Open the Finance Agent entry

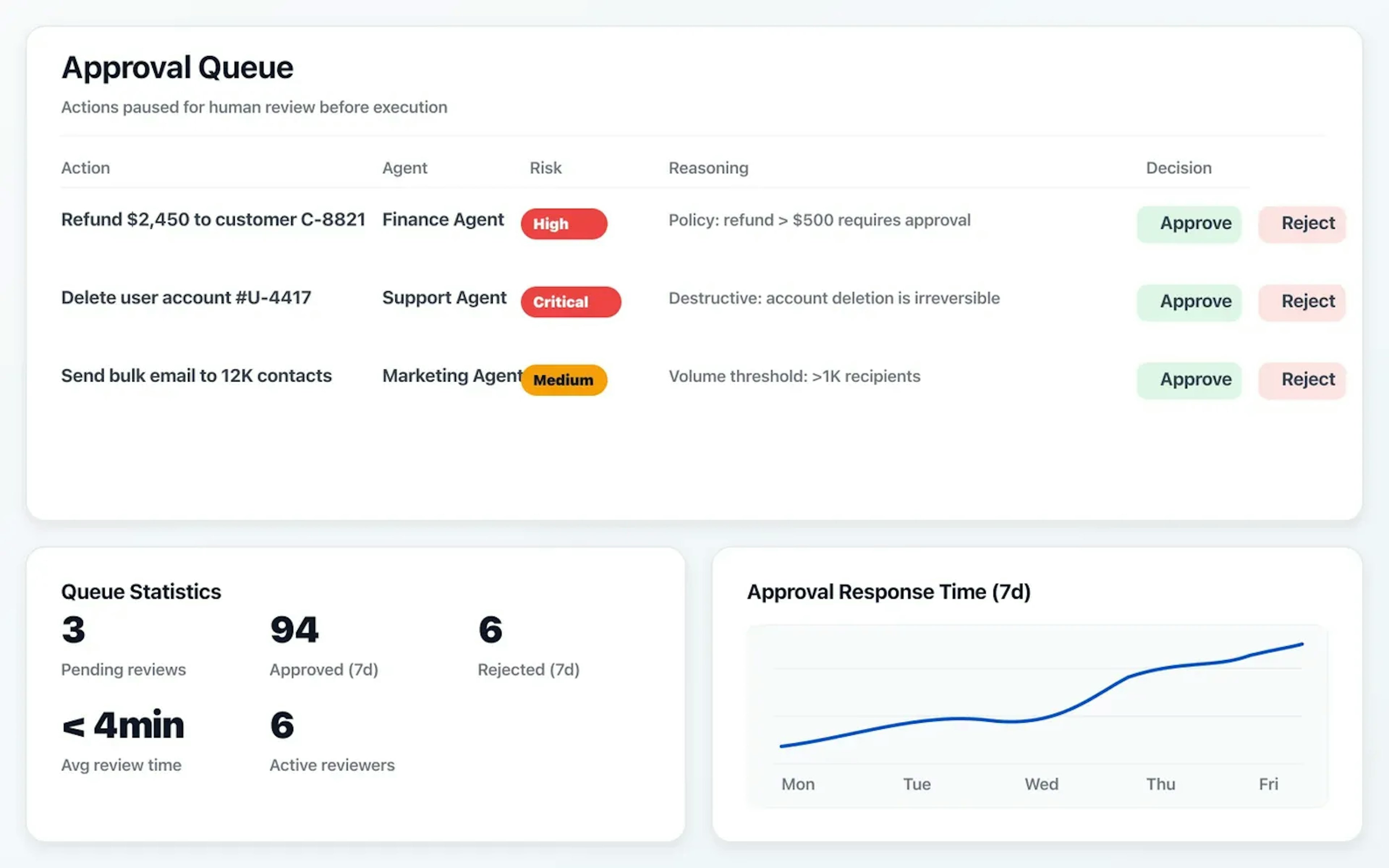click(442, 219)
